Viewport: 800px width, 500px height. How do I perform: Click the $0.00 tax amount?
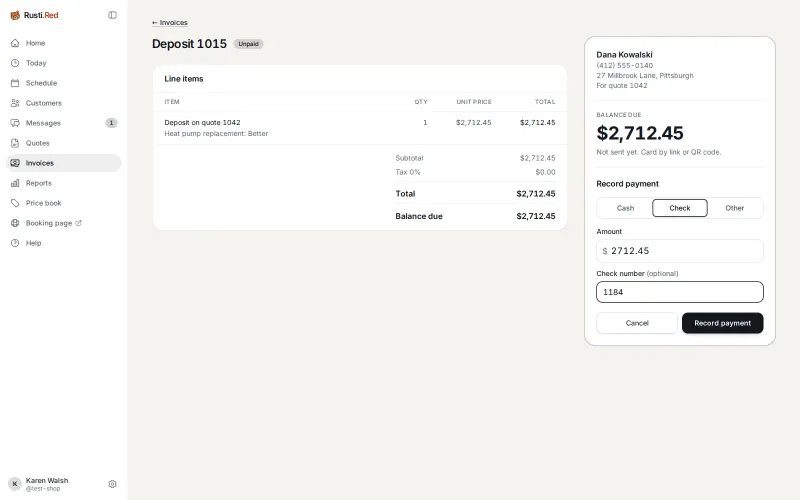(545, 172)
